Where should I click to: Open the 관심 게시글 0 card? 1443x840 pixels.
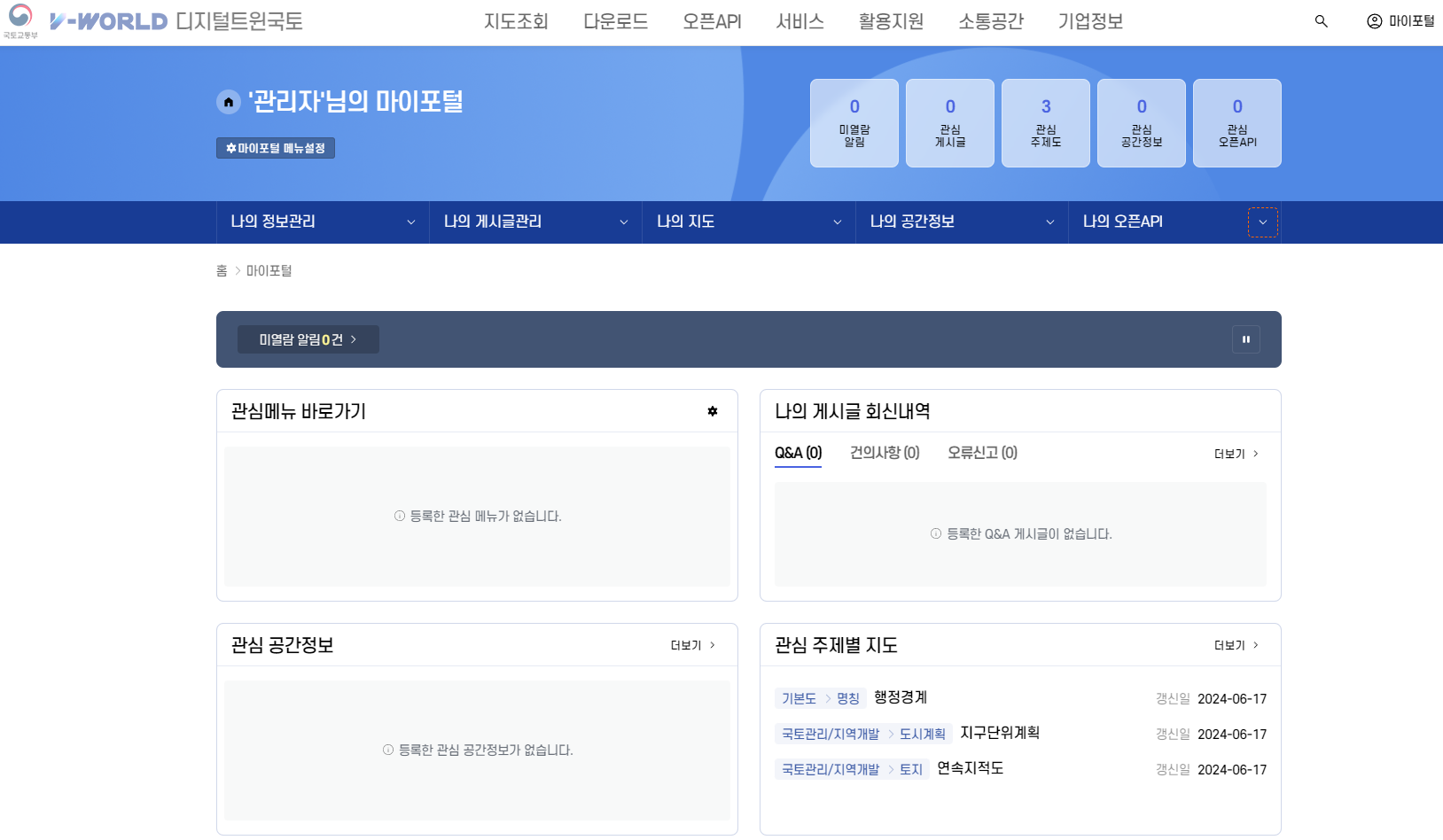[950, 123]
